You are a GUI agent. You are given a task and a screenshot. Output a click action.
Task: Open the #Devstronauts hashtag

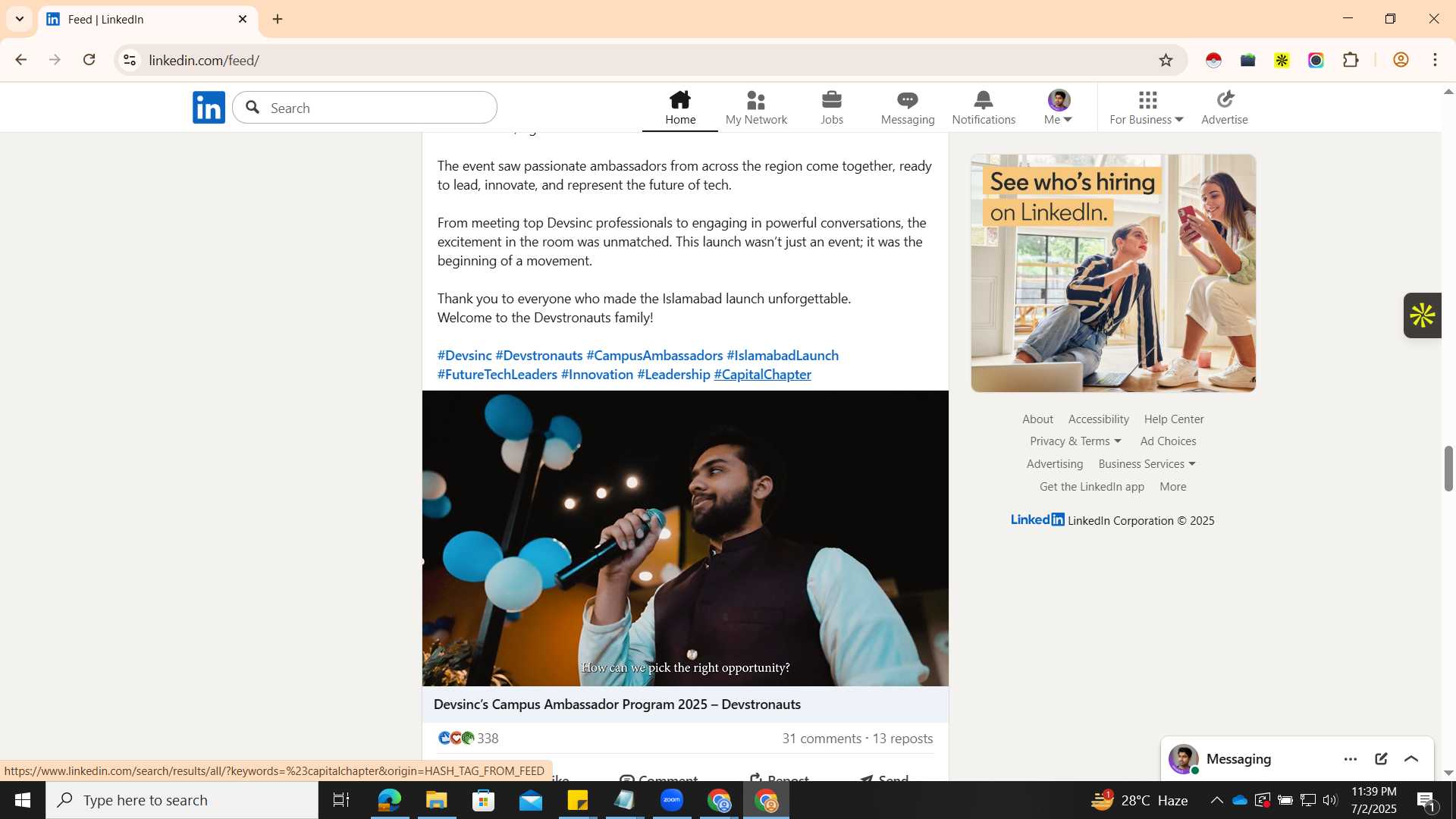[539, 356]
